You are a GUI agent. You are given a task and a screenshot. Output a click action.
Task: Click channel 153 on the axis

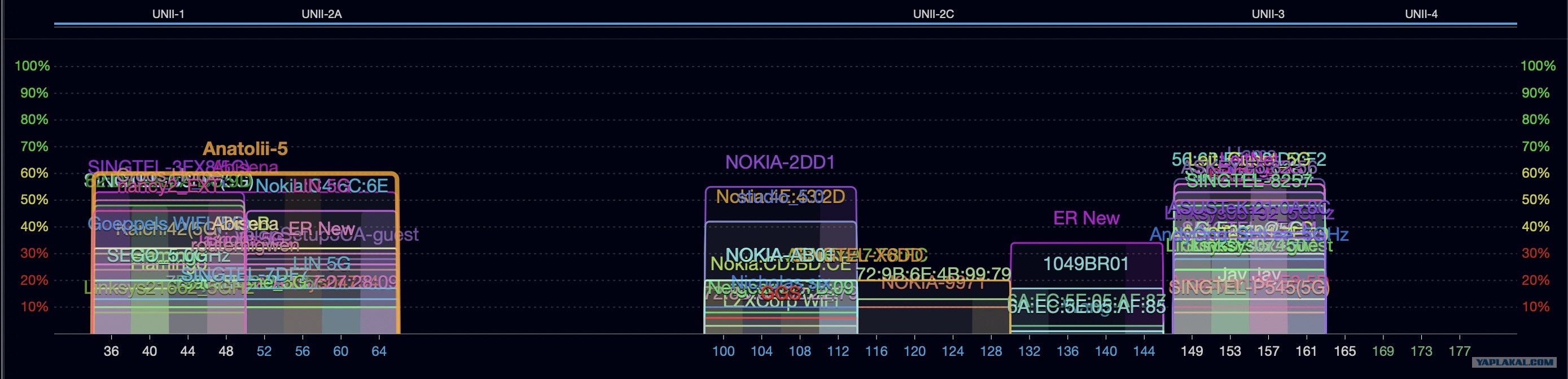(1230, 351)
